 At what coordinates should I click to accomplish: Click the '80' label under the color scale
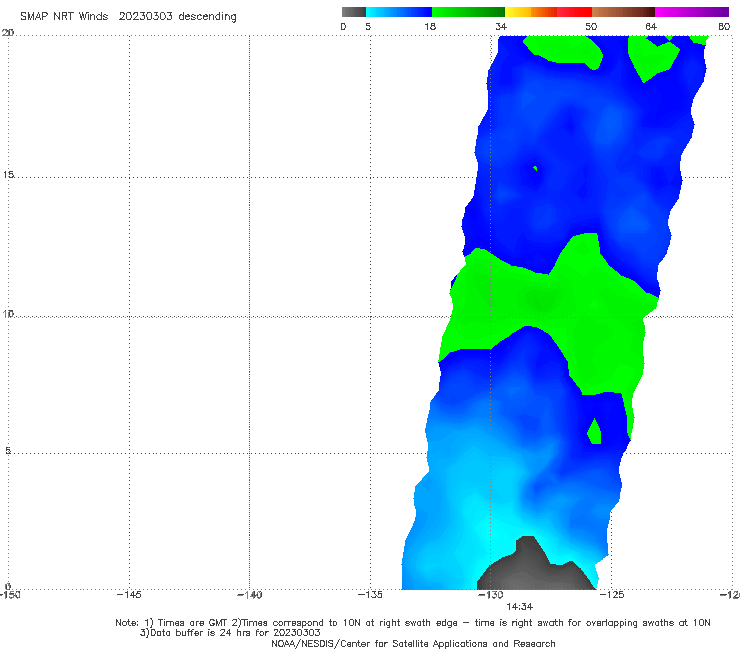724,27
